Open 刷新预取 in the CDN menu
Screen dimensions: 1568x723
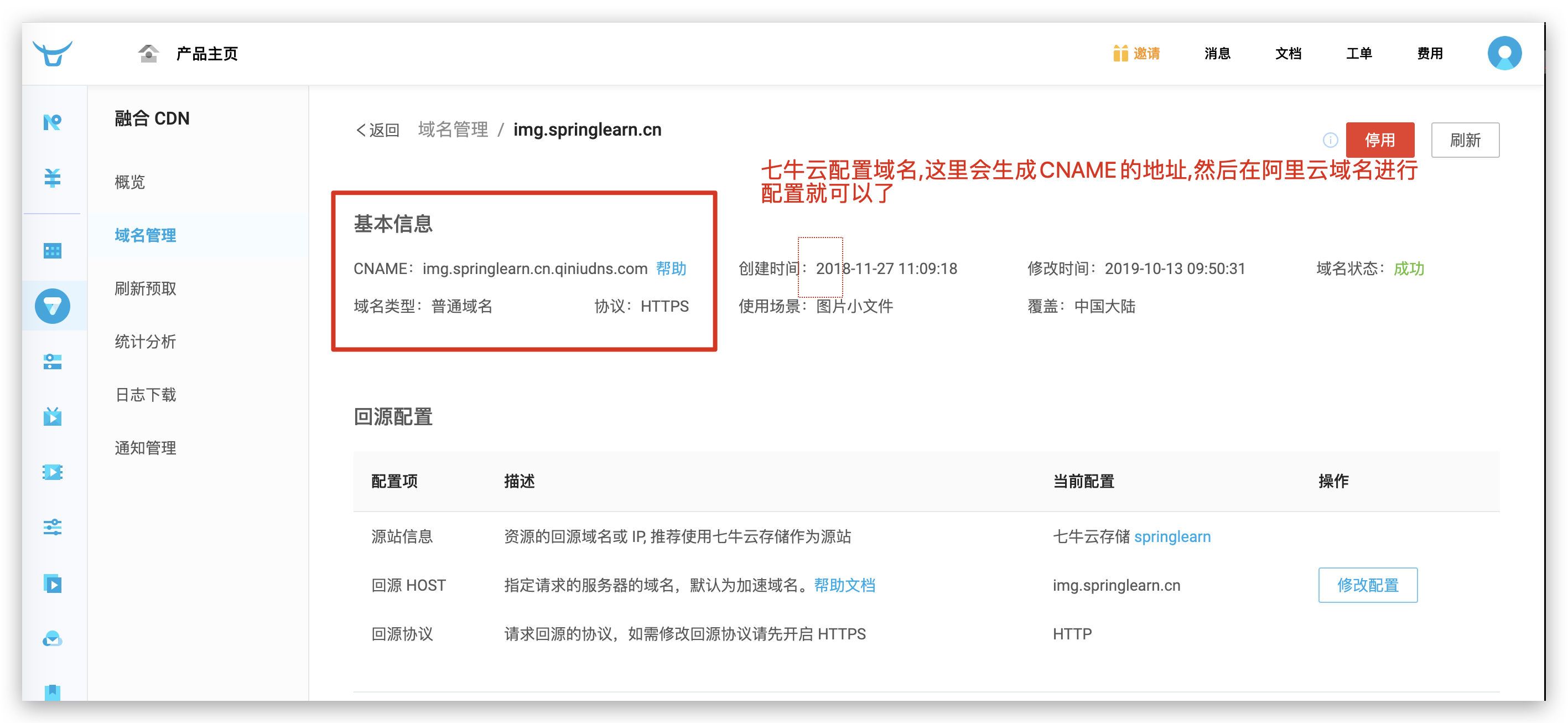click(x=146, y=288)
